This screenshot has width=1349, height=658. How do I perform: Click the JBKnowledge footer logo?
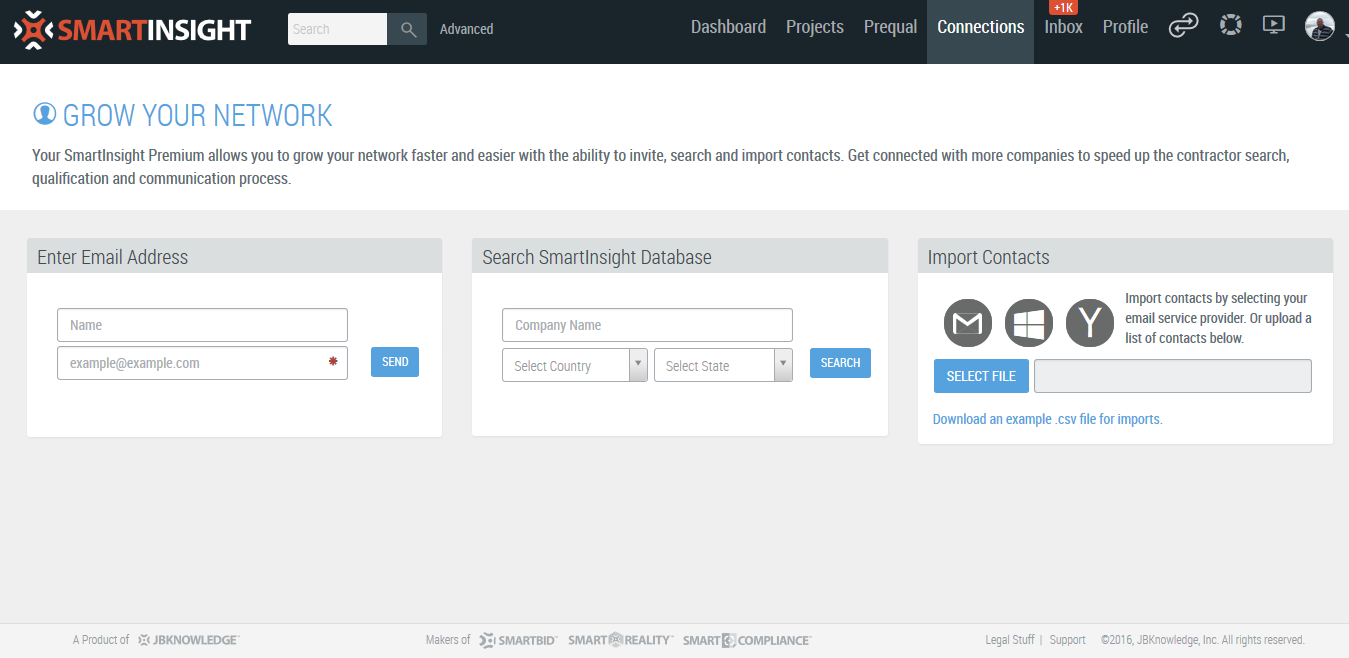[x=189, y=640]
